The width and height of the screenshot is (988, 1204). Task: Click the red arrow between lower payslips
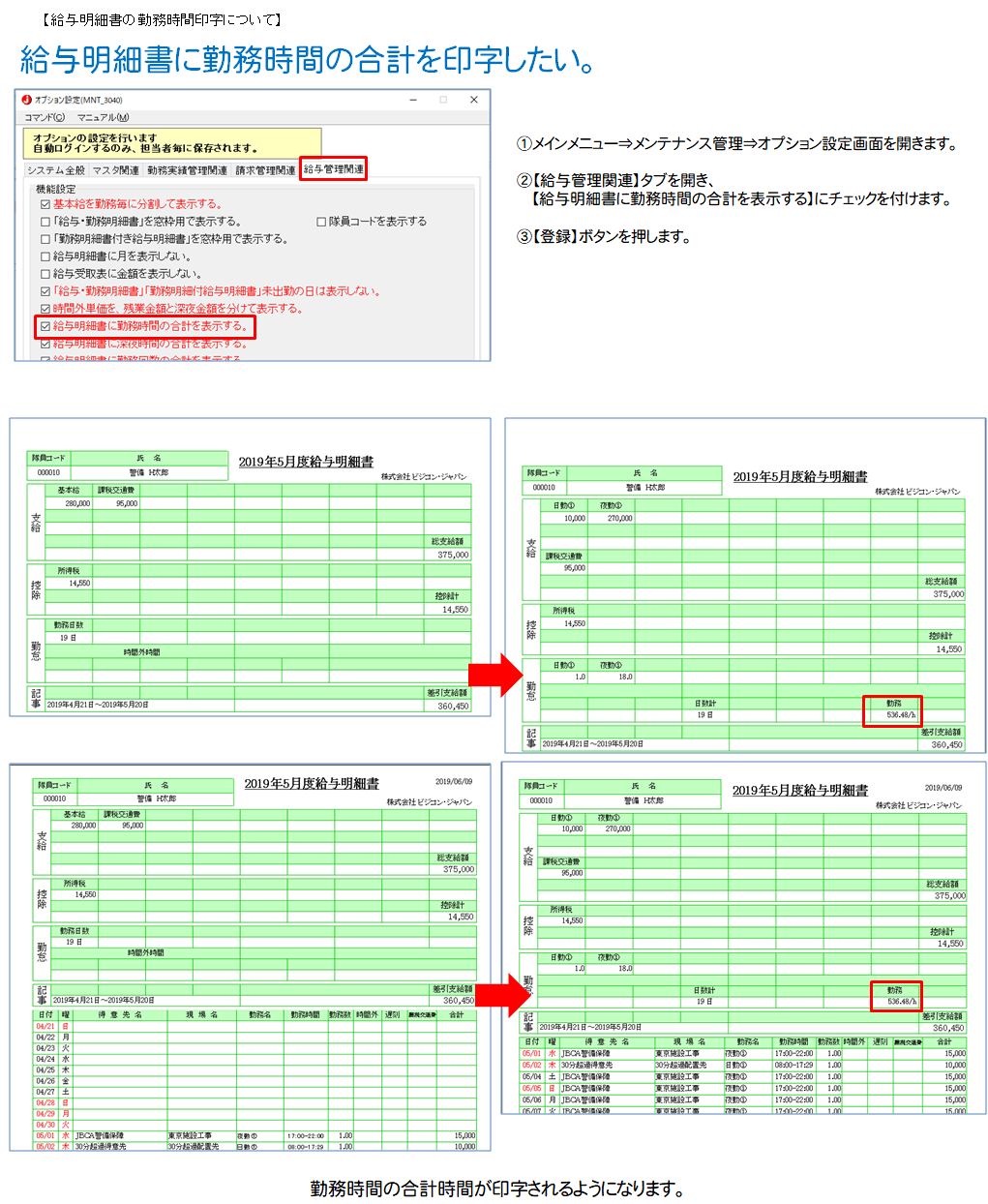click(x=502, y=995)
